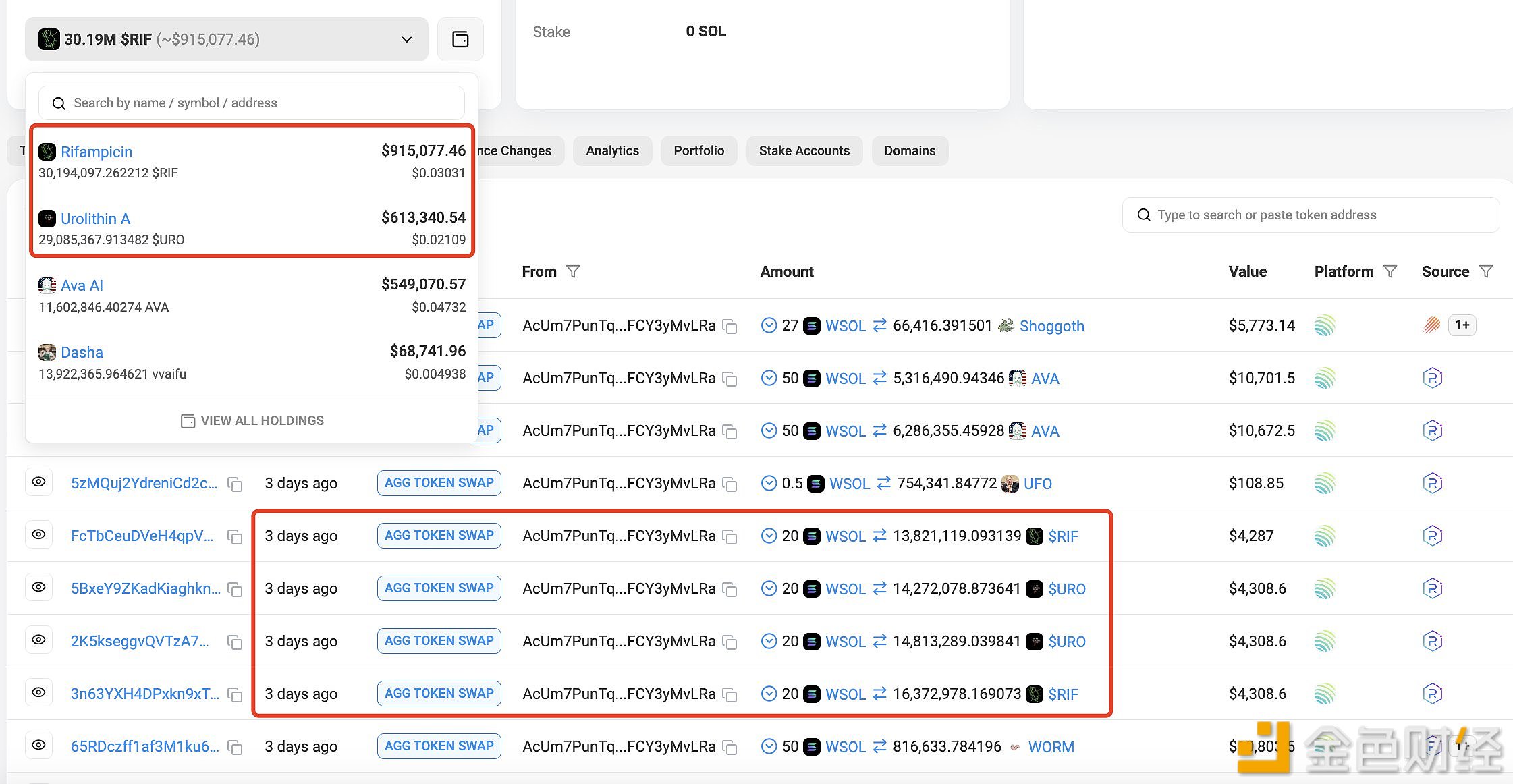Image resolution: width=1513 pixels, height=784 pixels.
Task: Click the $URO token icon in holdings
Action: (x=47, y=218)
